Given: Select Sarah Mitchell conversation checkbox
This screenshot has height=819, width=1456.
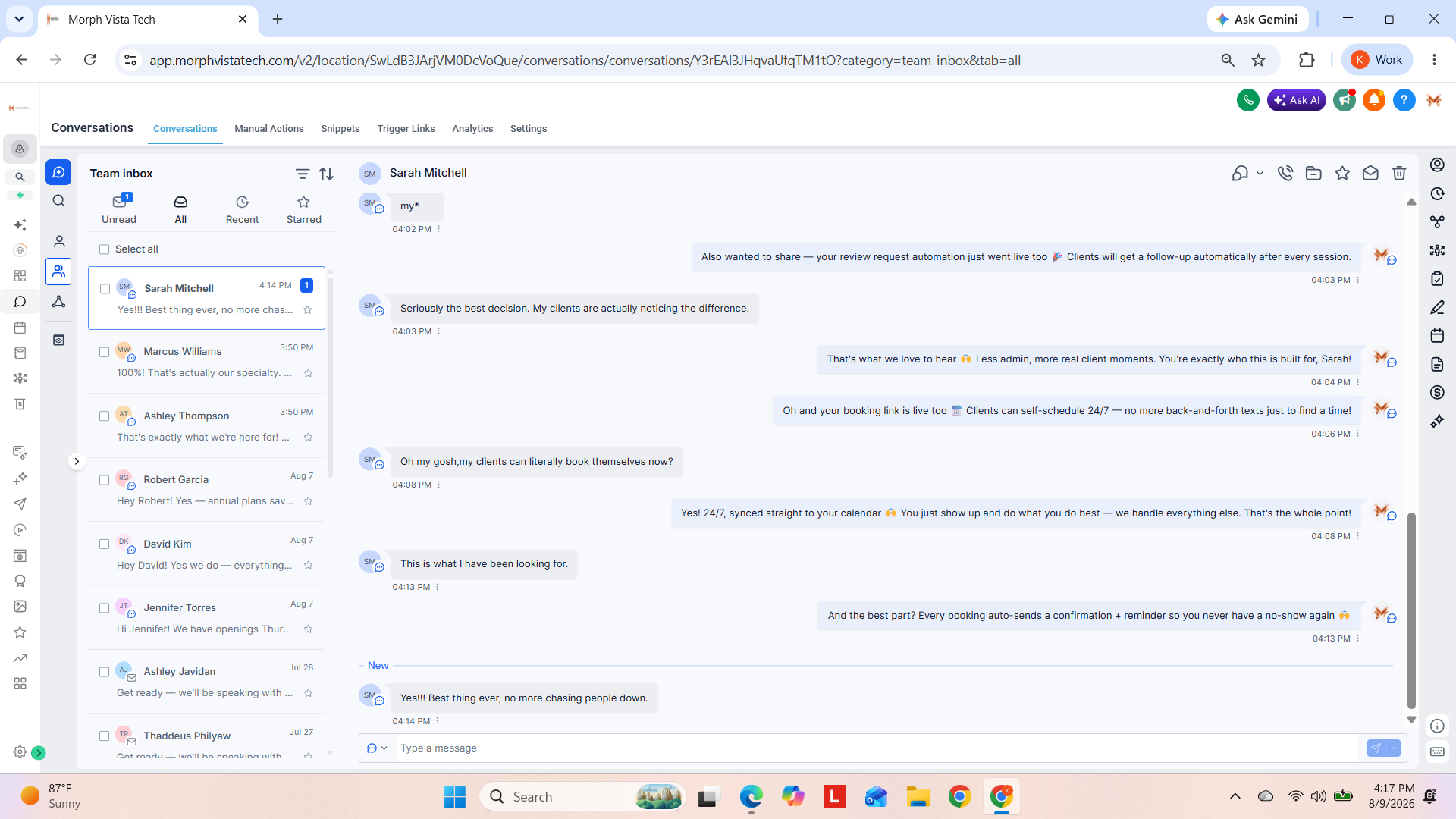Looking at the screenshot, I should [x=105, y=289].
